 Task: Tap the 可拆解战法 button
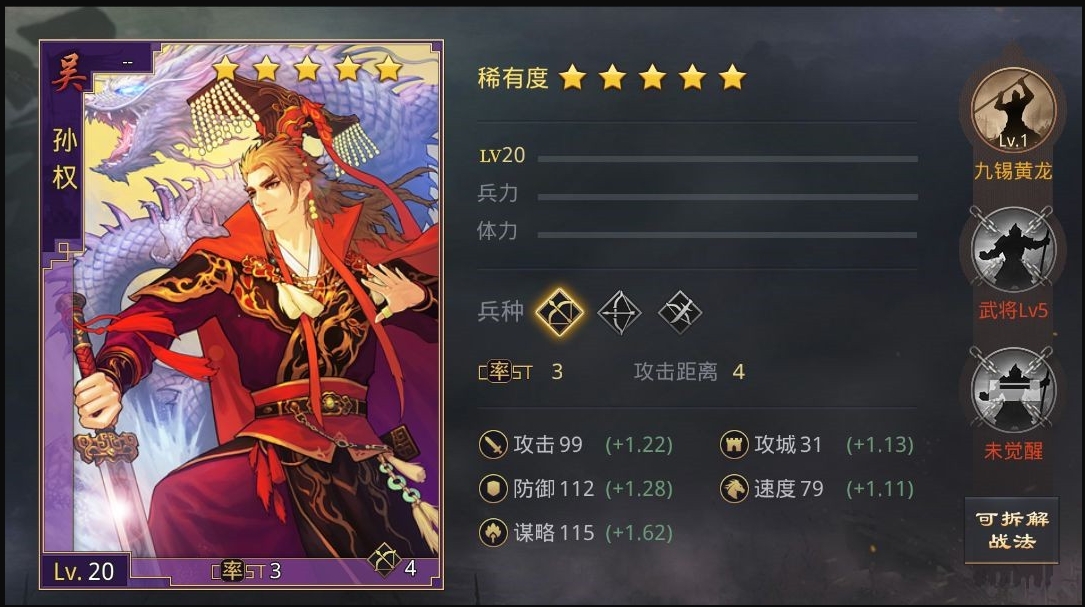(1012, 530)
